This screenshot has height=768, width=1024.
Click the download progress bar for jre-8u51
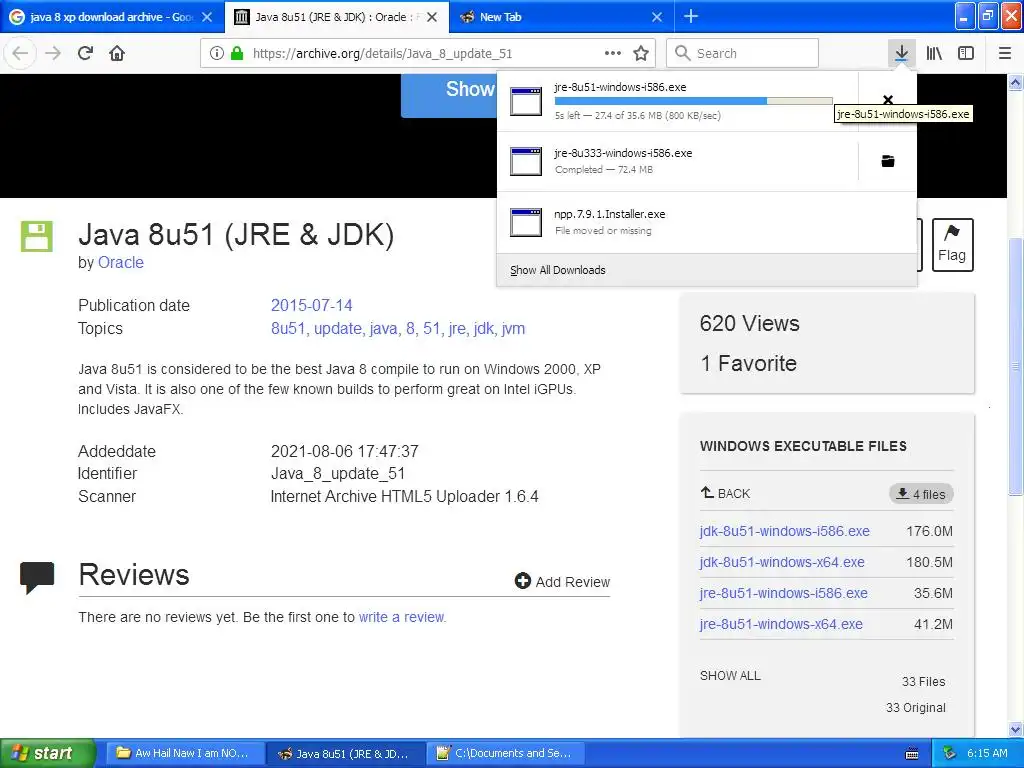pos(693,101)
